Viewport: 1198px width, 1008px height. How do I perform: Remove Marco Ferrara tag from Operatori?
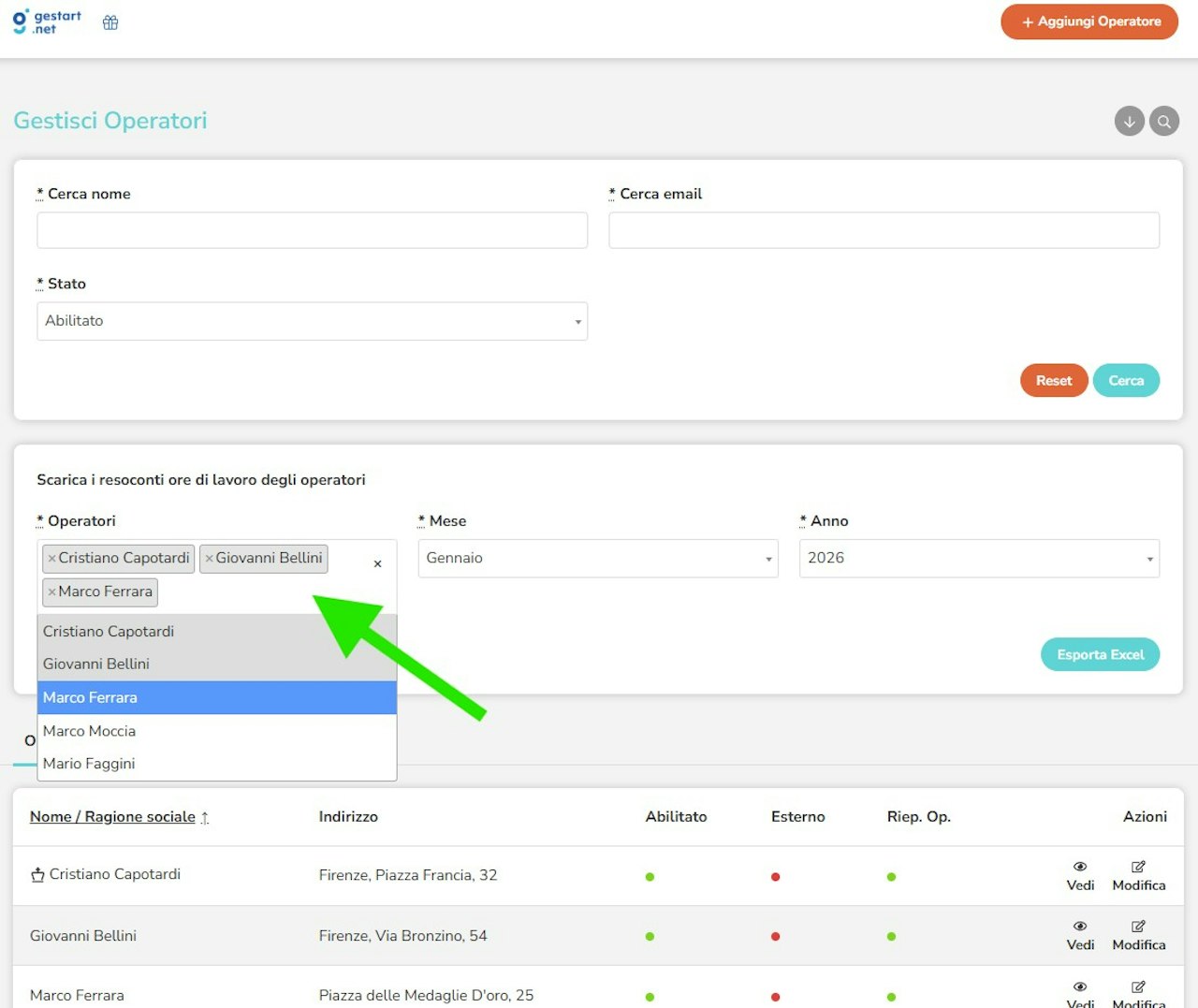click(x=51, y=592)
